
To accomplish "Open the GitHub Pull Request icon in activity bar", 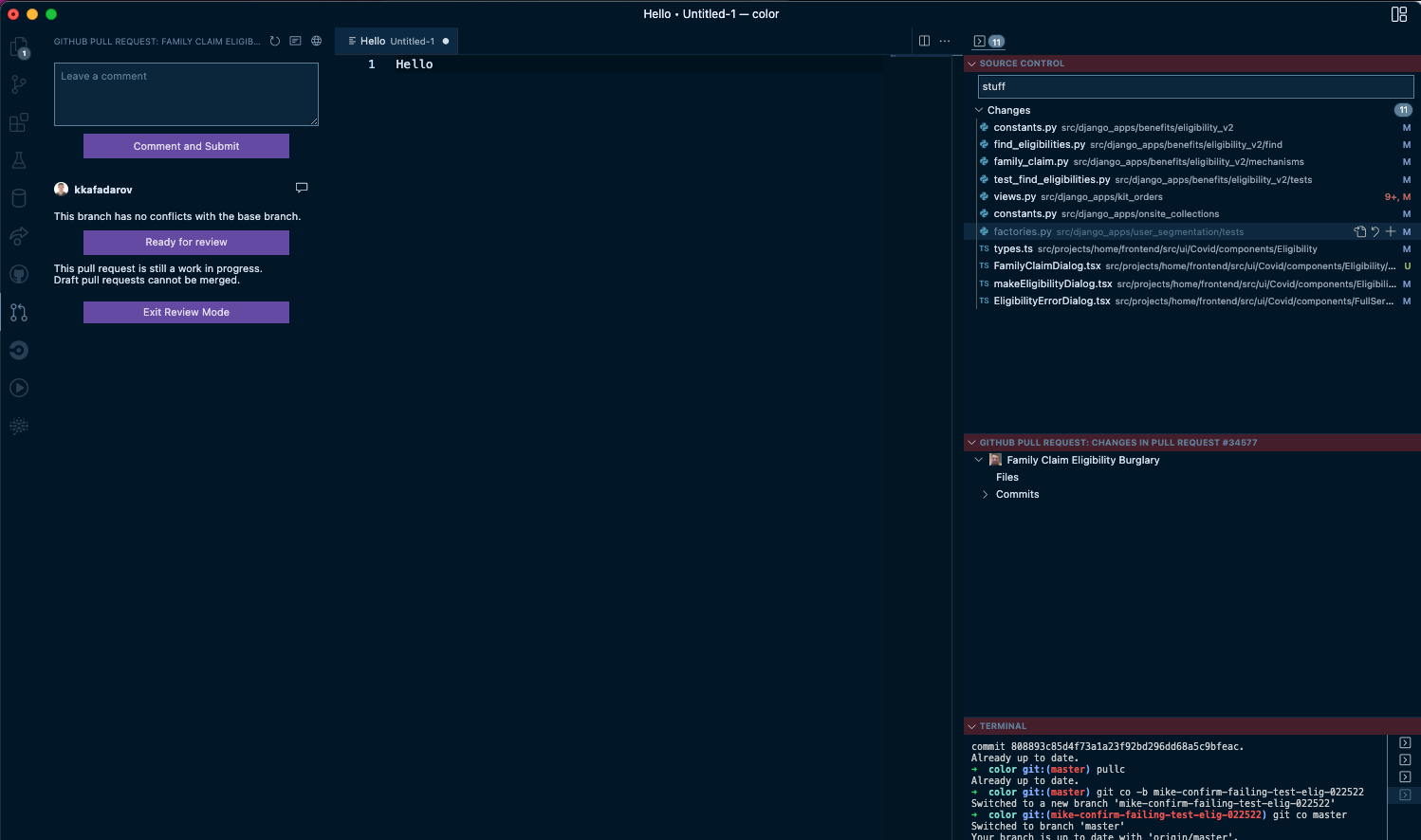I will 18,312.
